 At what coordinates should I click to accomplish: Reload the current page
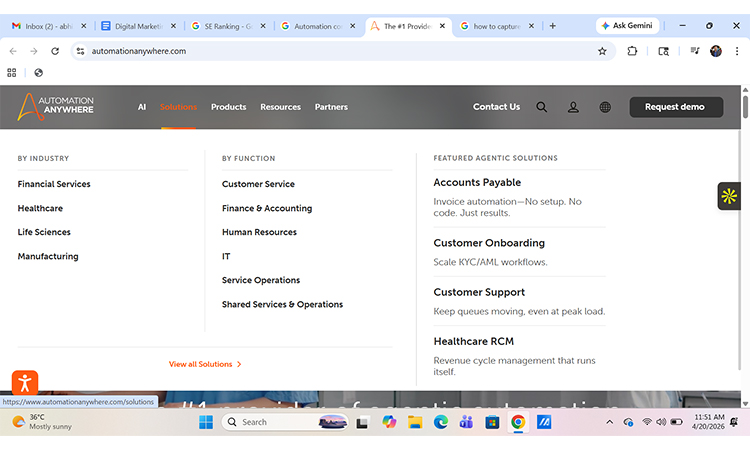click(x=55, y=51)
